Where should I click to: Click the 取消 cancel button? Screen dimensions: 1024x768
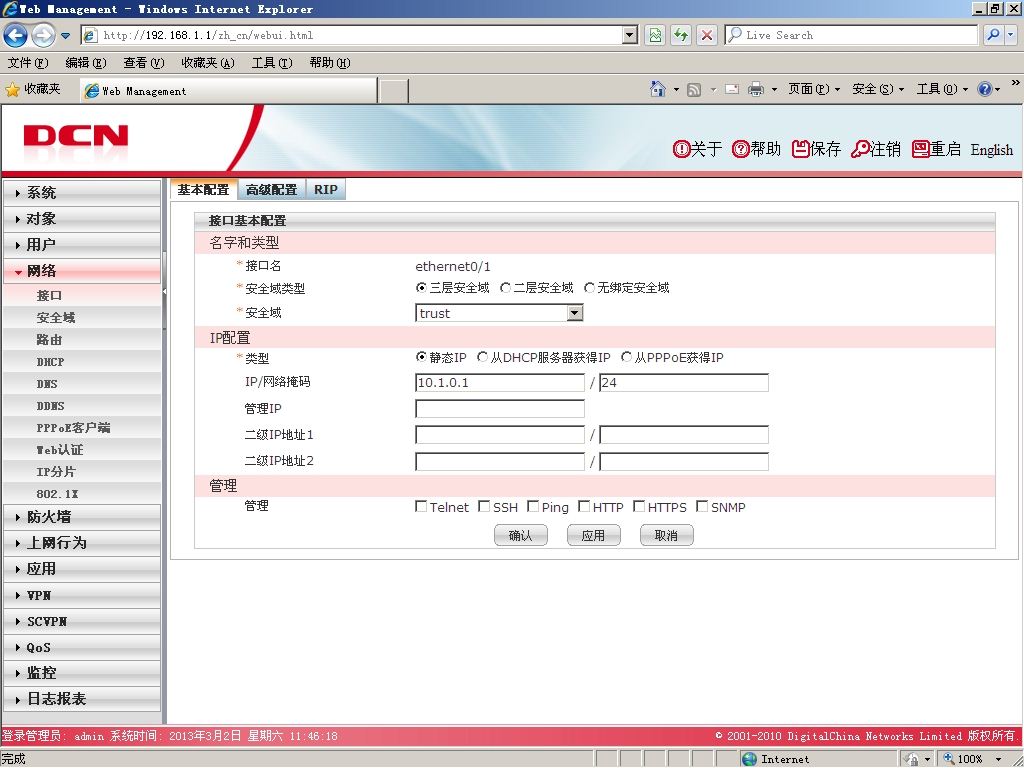[x=667, y=536]
